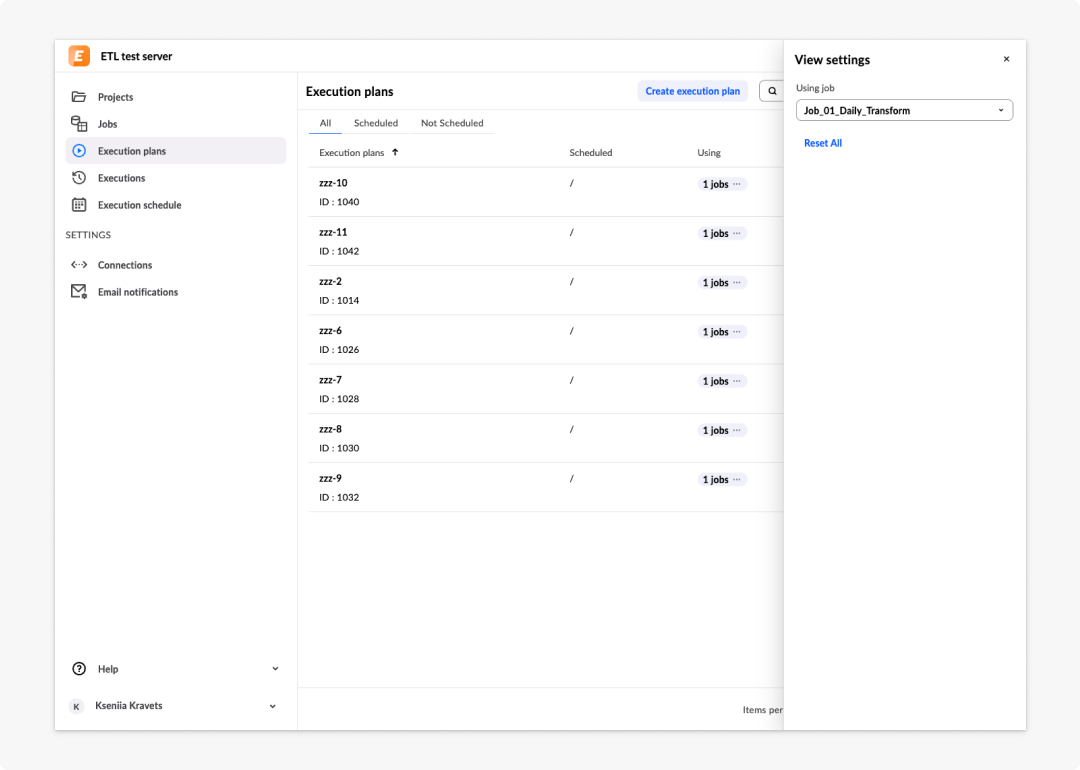Click 1 jobs badge for zzz-10
Viewport: 1080px width, 770px height.
722,184
